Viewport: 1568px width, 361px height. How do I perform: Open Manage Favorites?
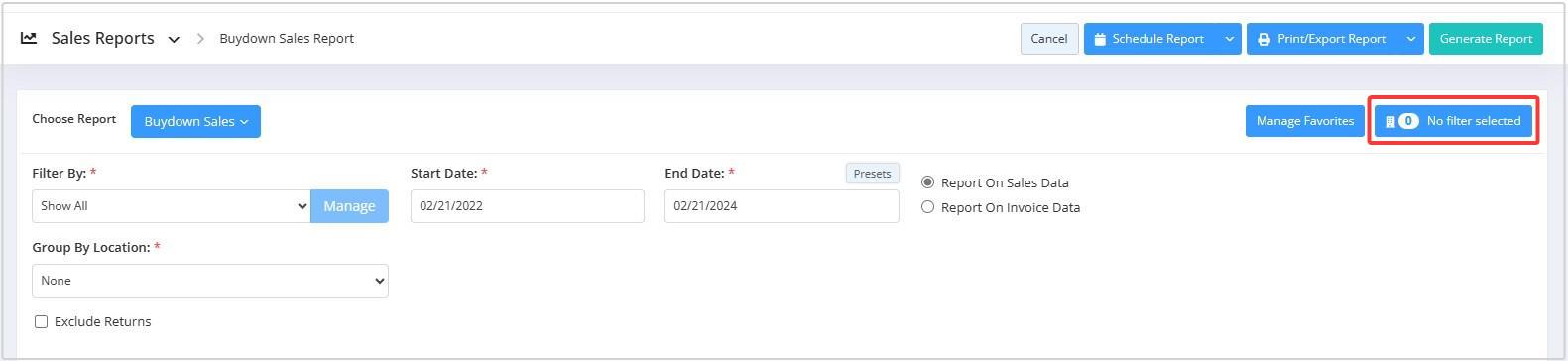[x=1305, y=121]
